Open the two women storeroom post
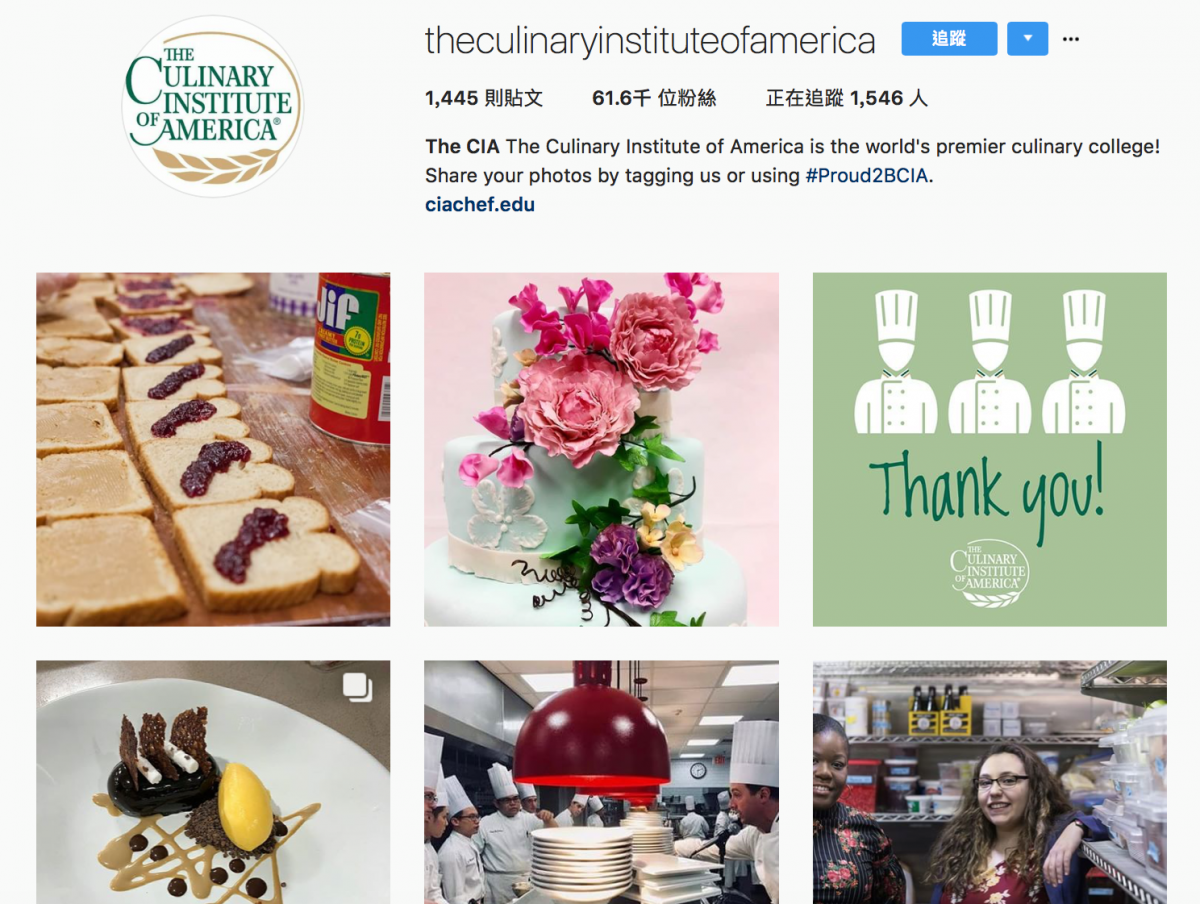The height and width of the screenshot is (904, 1200). [x=989, y=782]
